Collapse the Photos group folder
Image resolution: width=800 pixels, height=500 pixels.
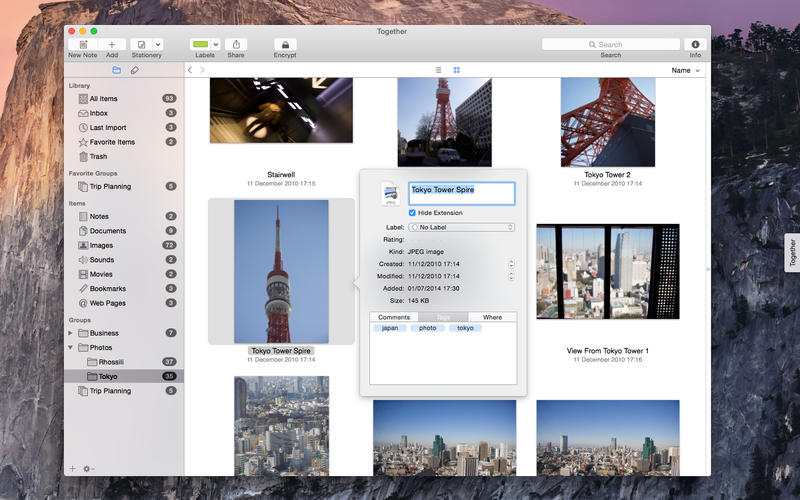tap(71, 347)
